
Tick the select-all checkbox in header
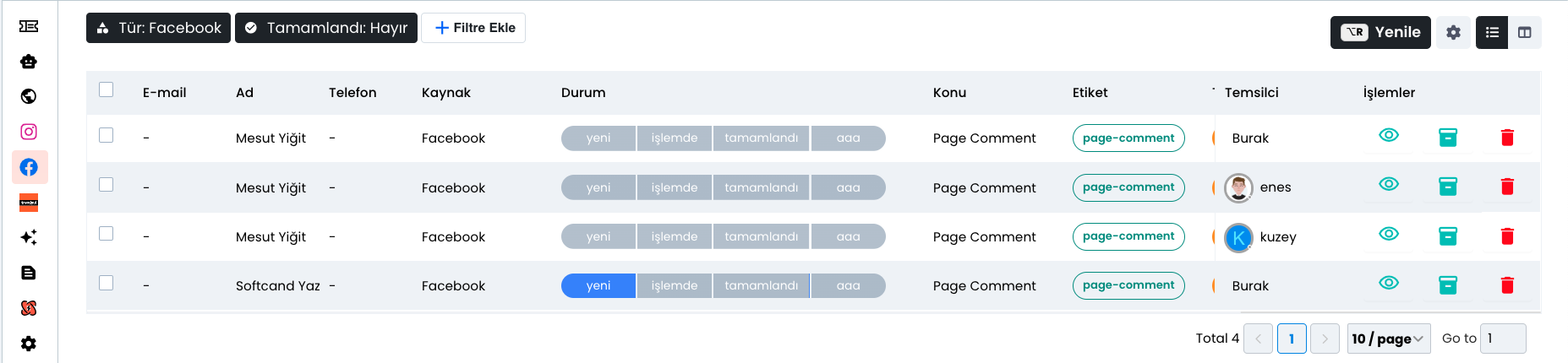point(106,89)
